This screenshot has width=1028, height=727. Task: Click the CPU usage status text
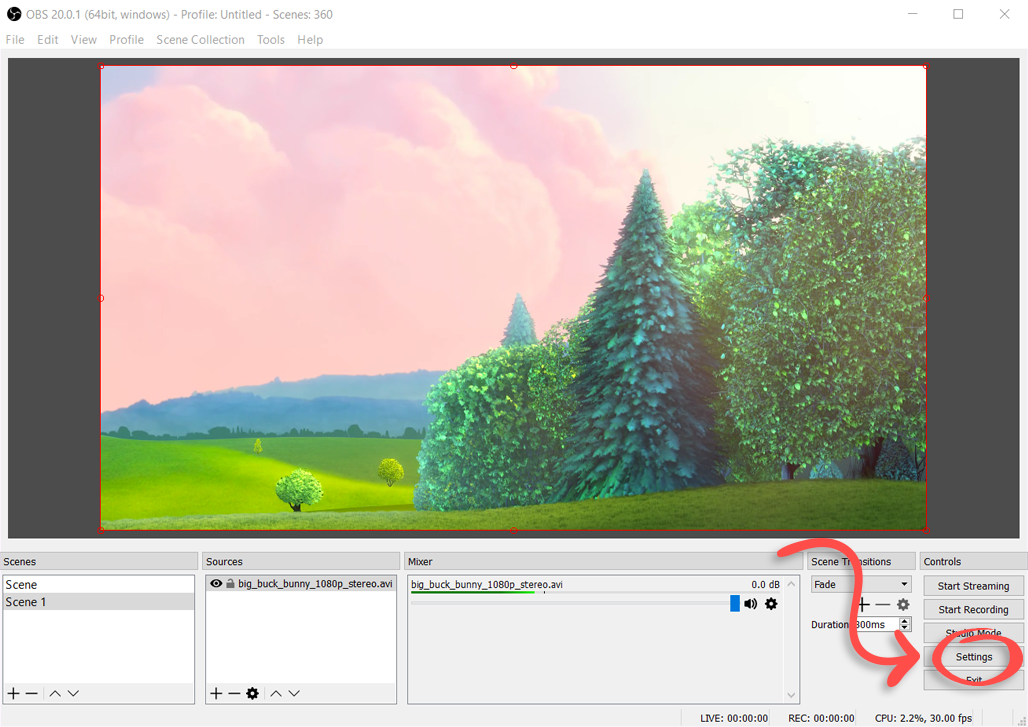(x=923, y=718)
